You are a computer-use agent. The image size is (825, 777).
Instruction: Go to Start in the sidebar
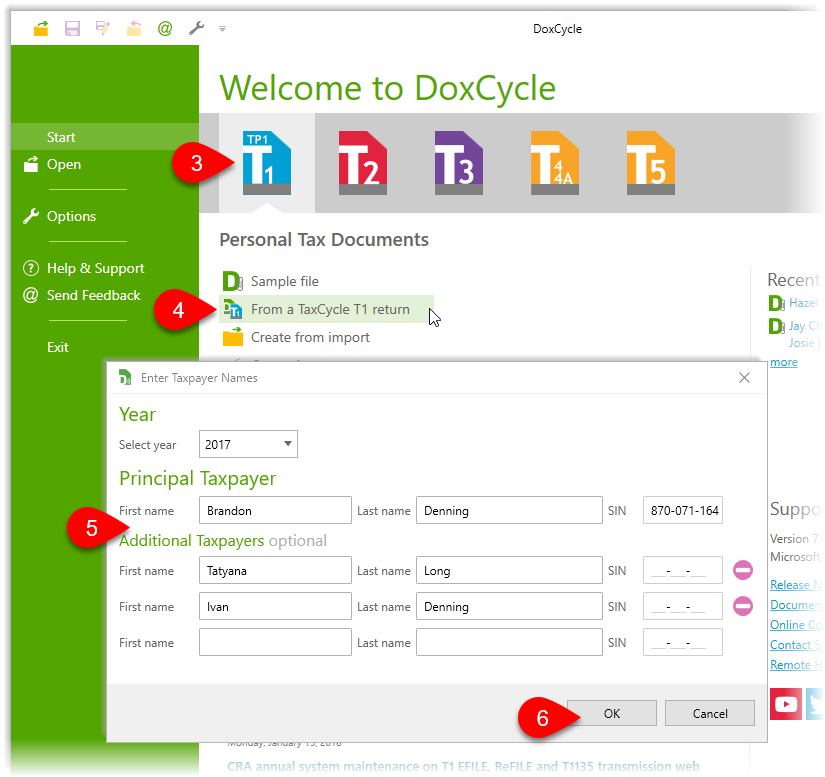click(x=105, y=137)
